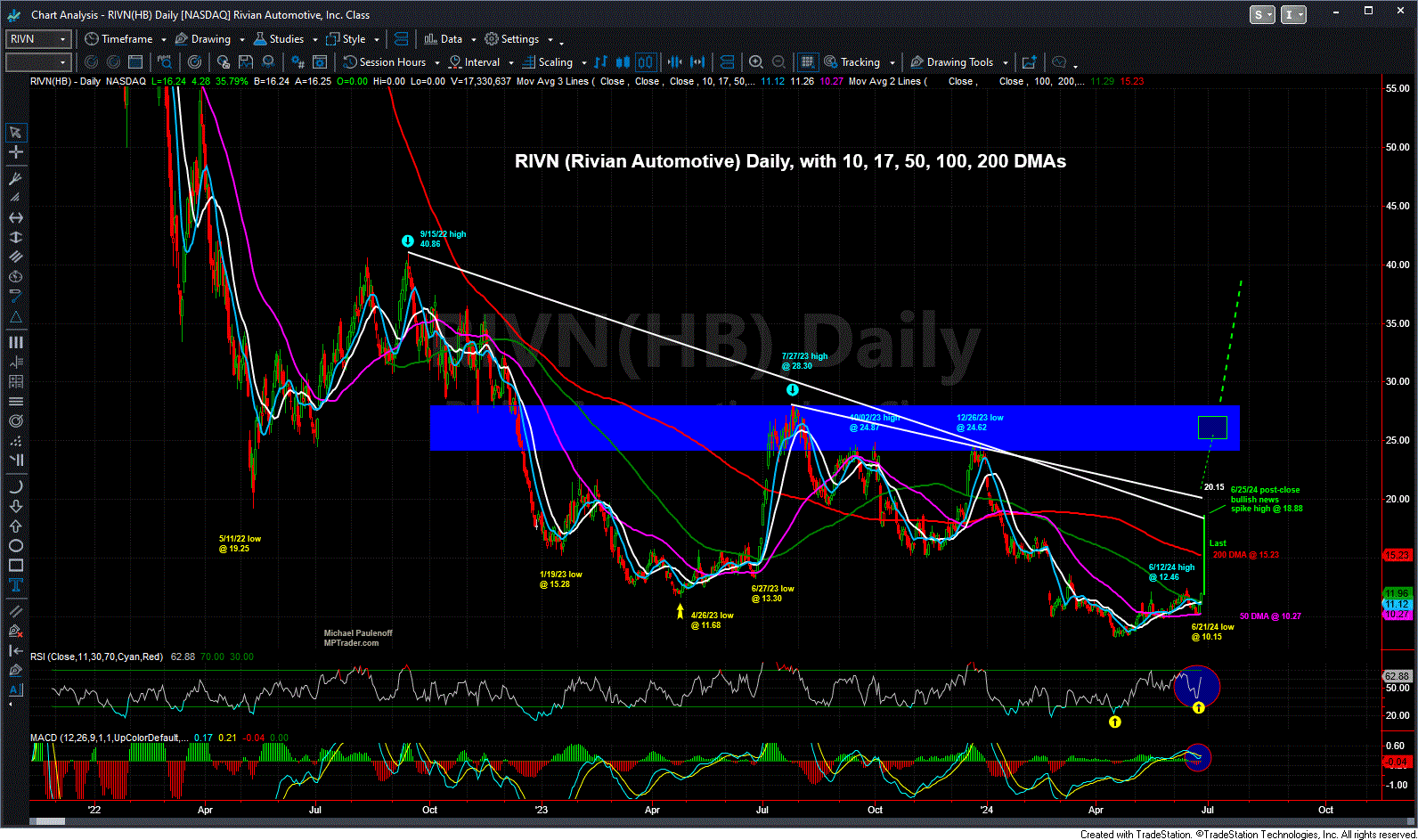Image resolution: width=1418 pixels, height=840 pixels.
Task: Expand the Timeframe dropdown arrow
Action: click(x=164, y=40)
